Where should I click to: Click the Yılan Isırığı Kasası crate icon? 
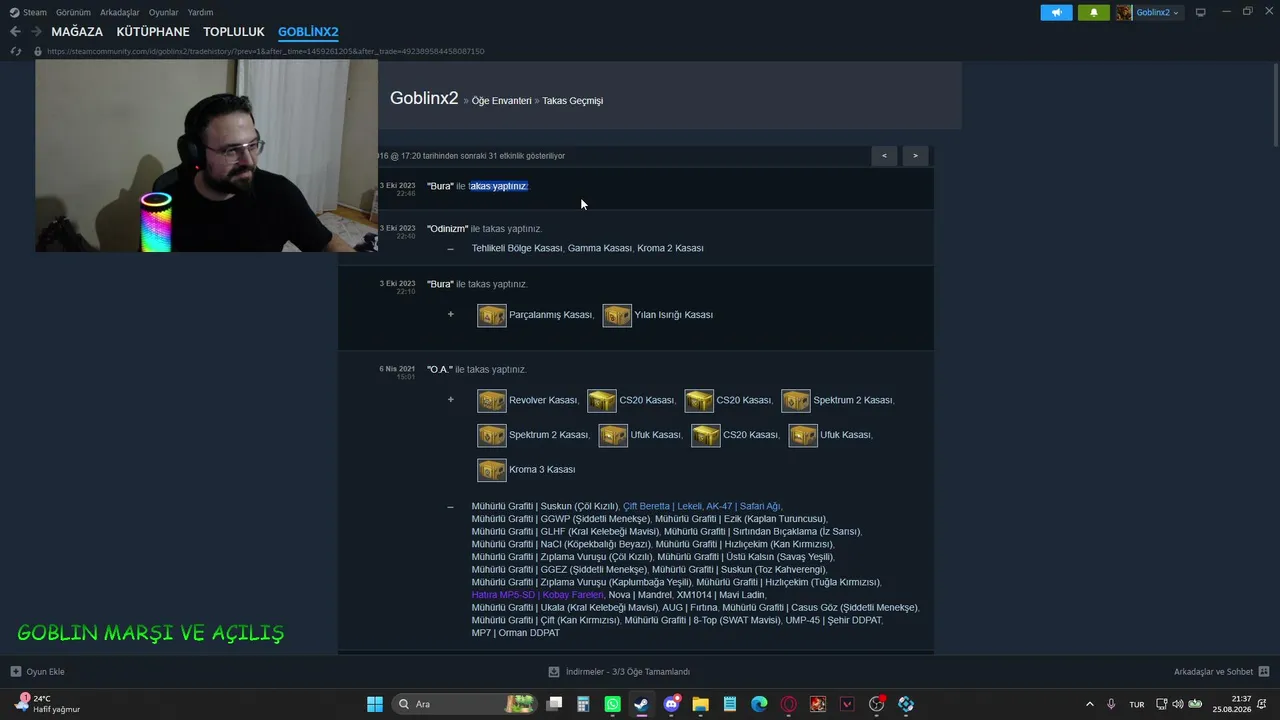pyautogui.click(x=617, y=315)
